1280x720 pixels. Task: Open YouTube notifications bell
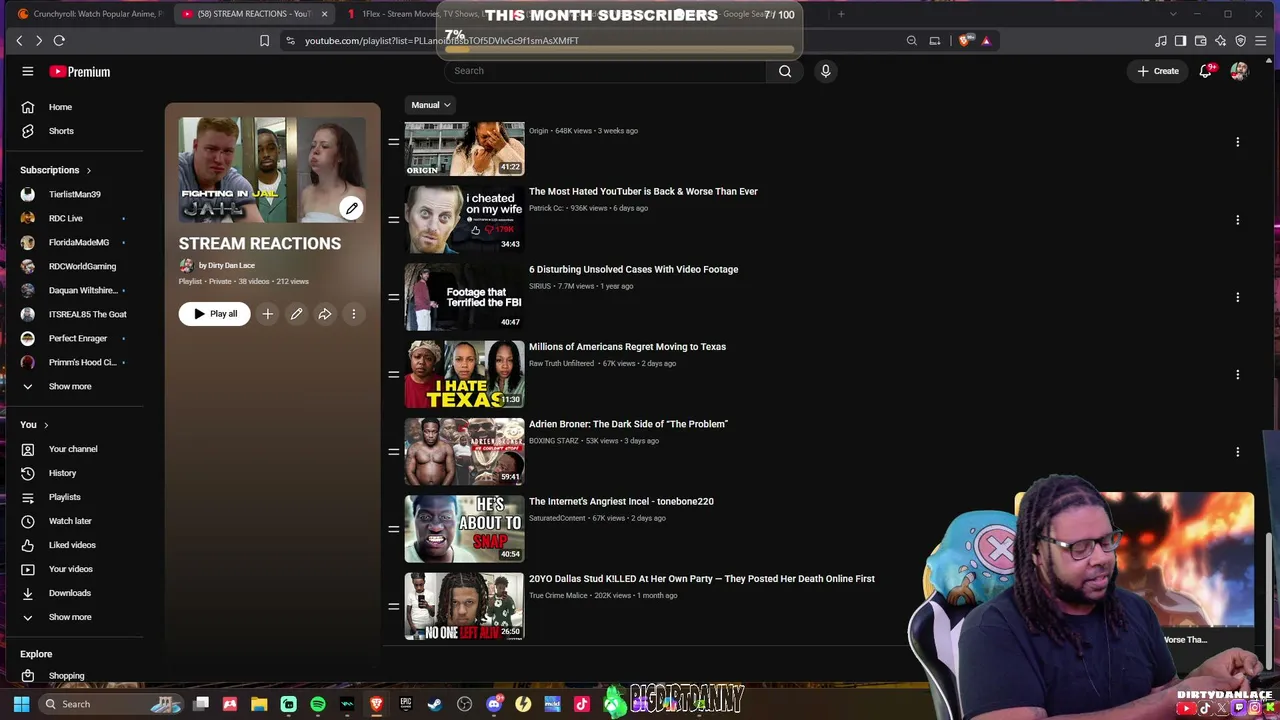coord(1206,71)
